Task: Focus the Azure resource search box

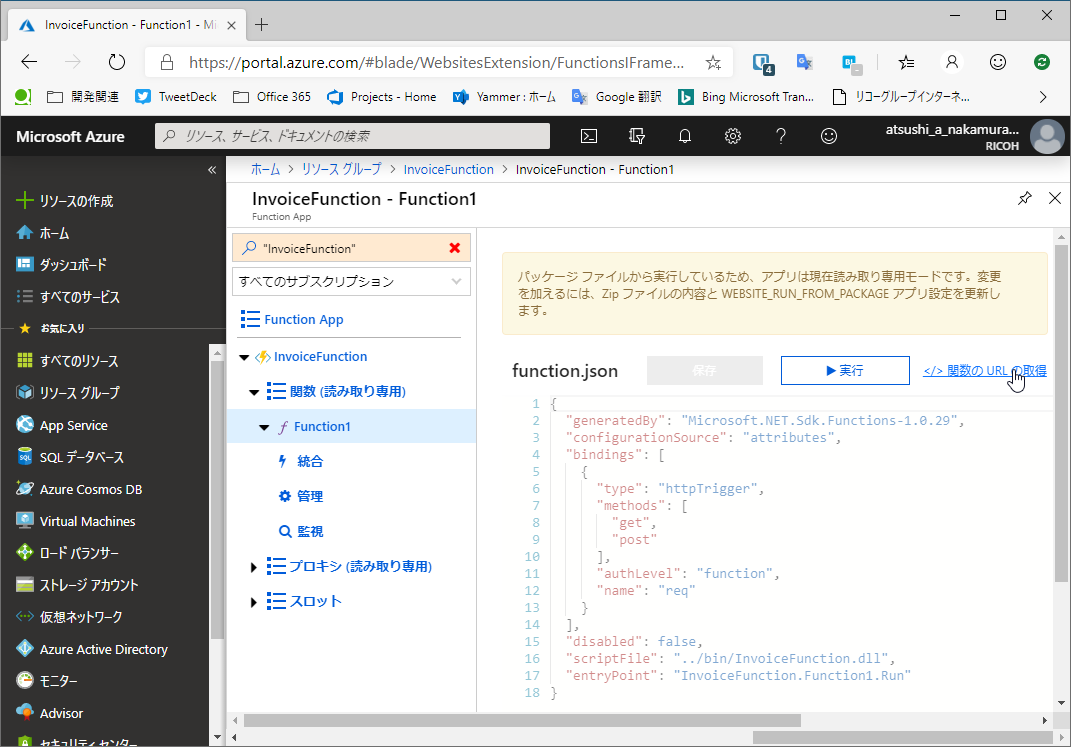Action: [352, 136]
